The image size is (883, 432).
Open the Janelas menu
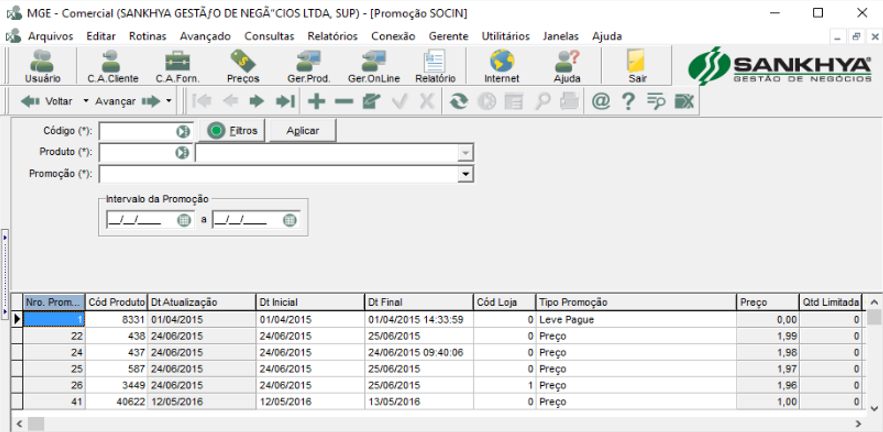point(560,36)
